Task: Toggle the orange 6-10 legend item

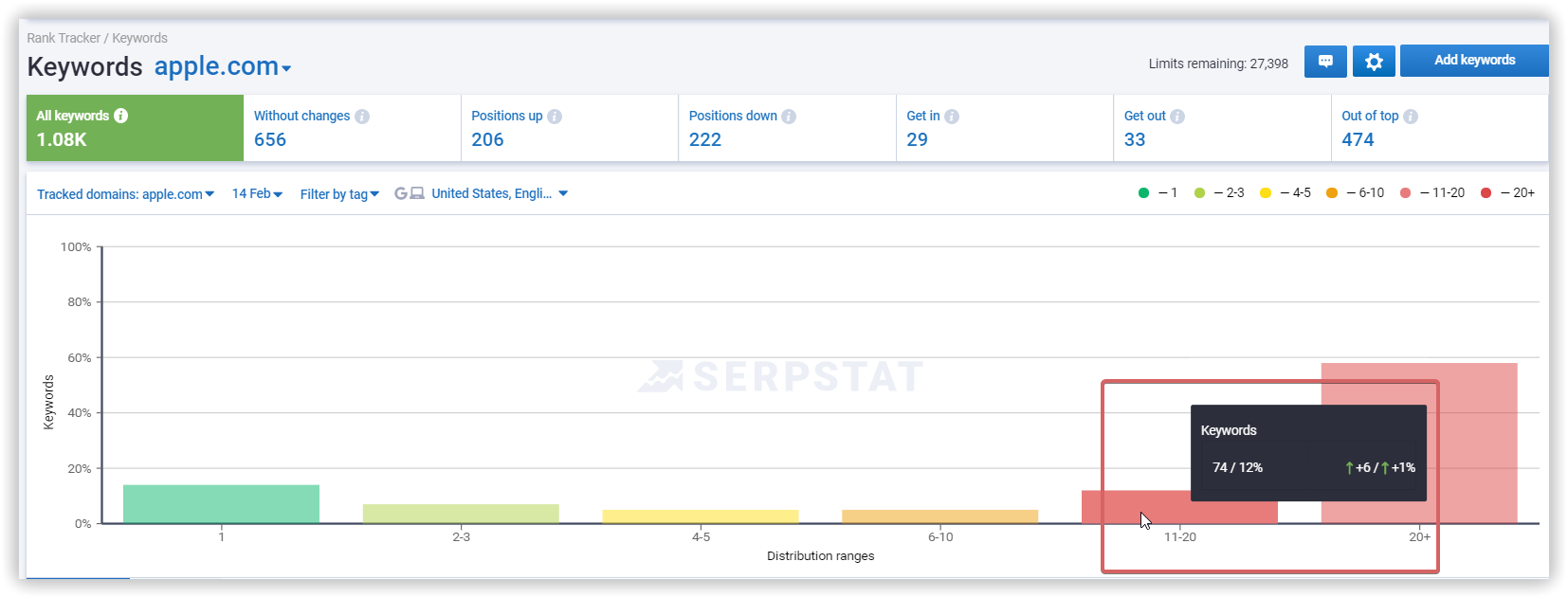Action: [x=1355, y=192]
